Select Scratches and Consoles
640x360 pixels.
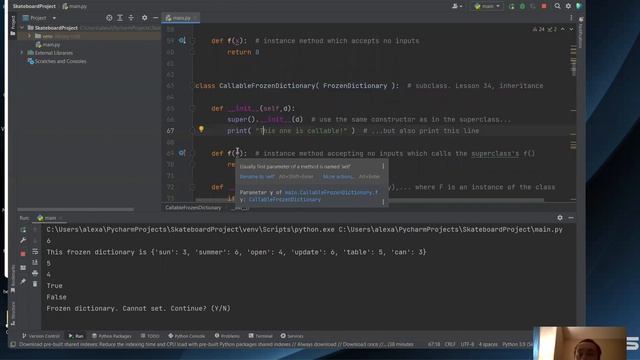click(x=57, y=61)
